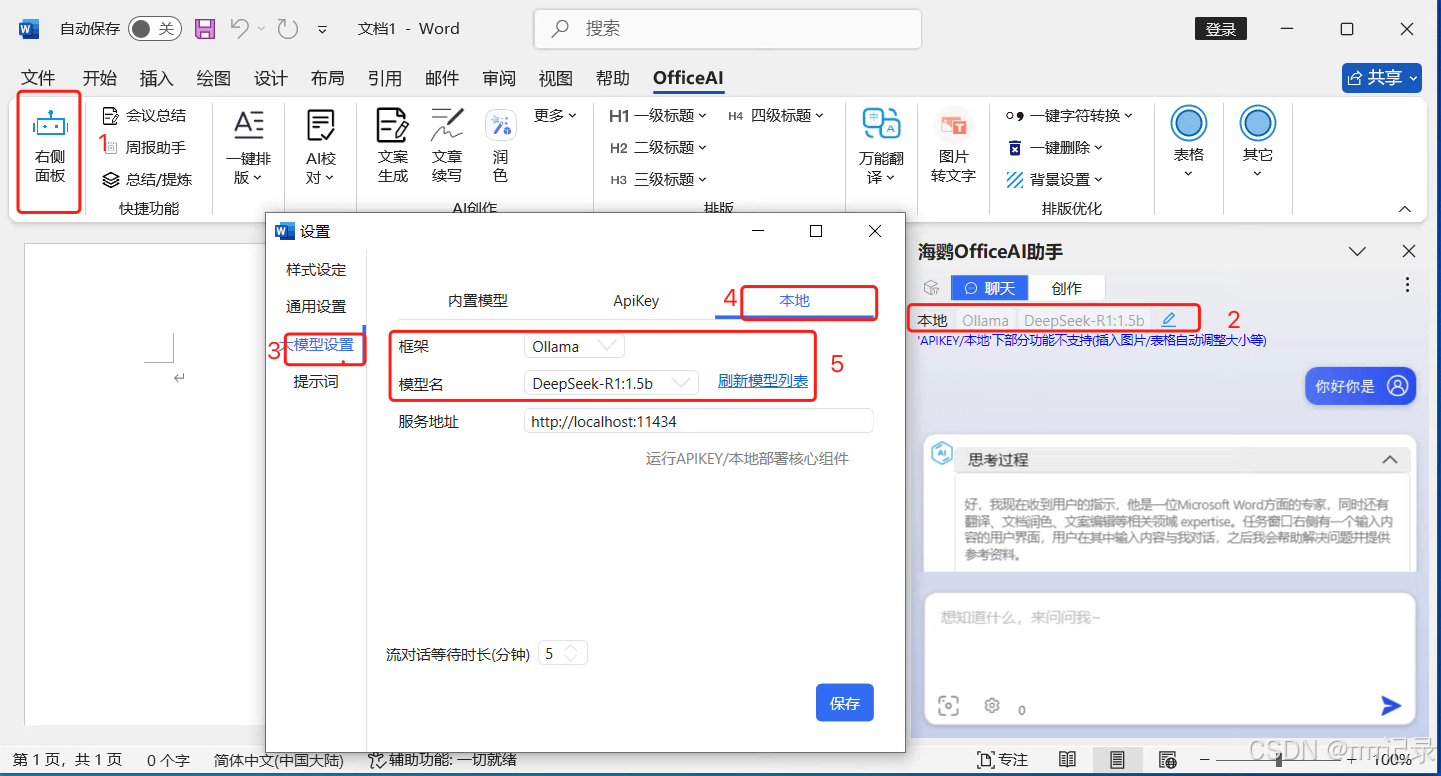
Task: Open customize quick access toolbar arrow
Action: (x=322, y=30)
